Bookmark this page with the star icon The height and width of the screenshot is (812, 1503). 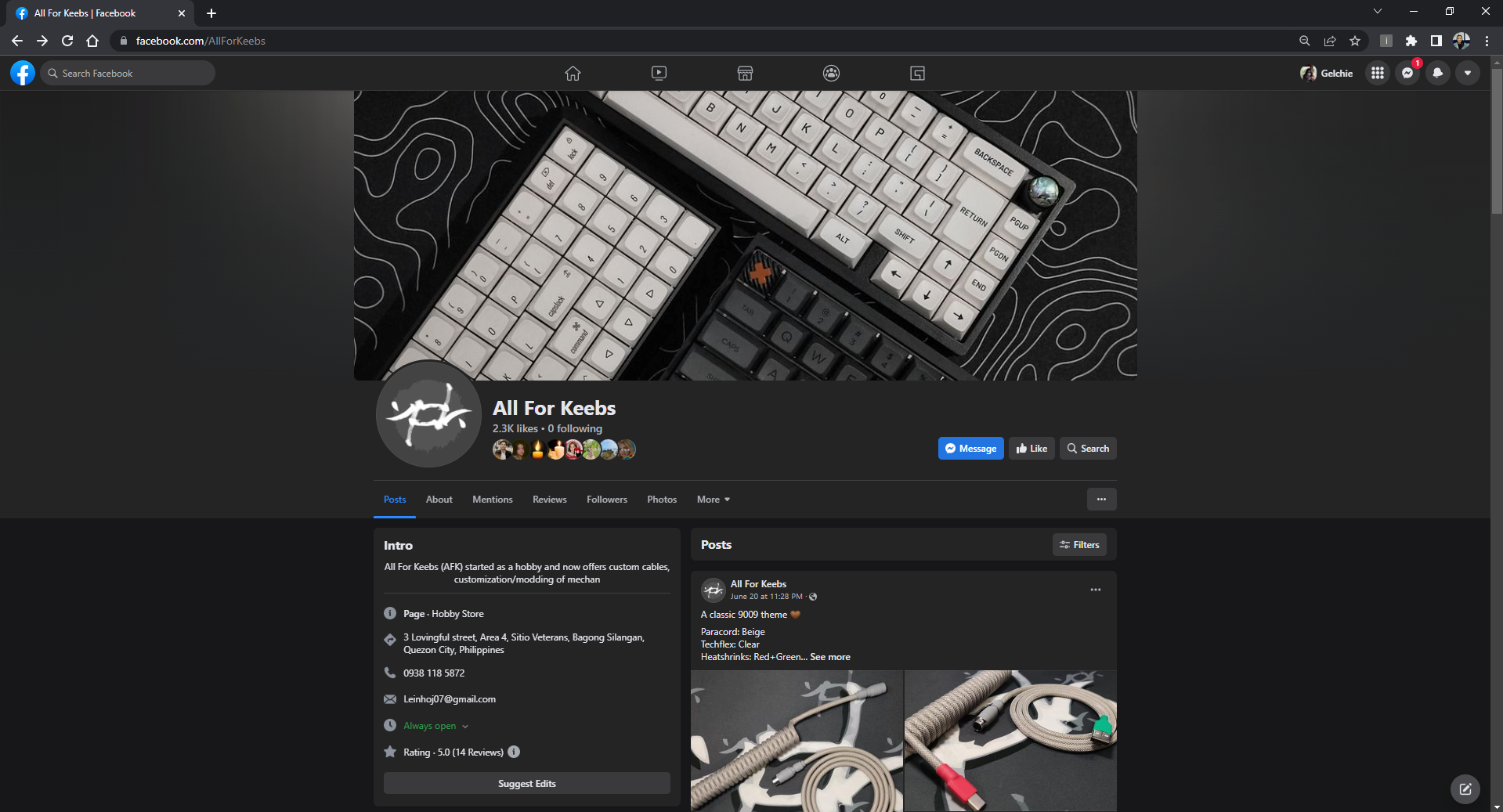[1354, 41]
